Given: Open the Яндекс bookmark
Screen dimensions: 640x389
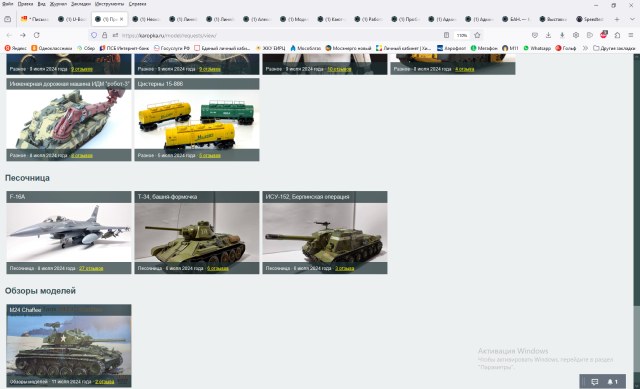Looking at the screenshot, I should 16,48.
